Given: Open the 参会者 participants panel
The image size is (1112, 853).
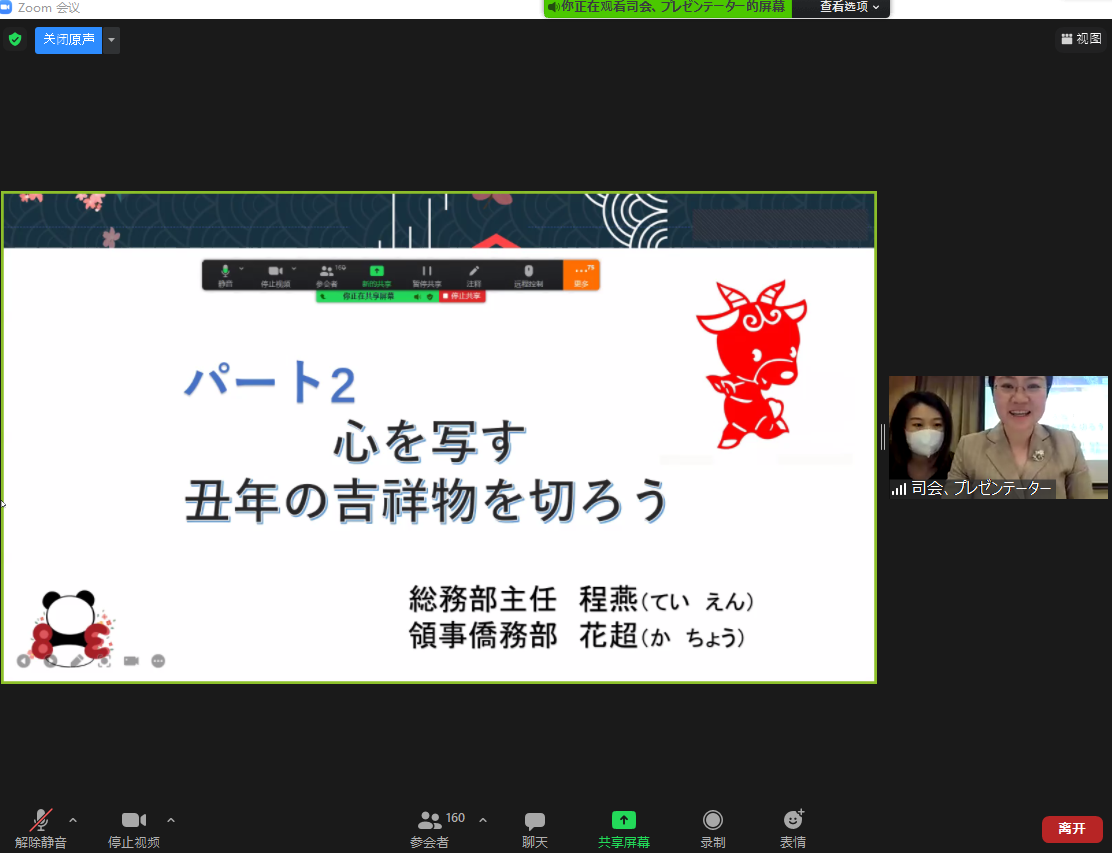Looking at the screenshot, I should click(430, 829).
